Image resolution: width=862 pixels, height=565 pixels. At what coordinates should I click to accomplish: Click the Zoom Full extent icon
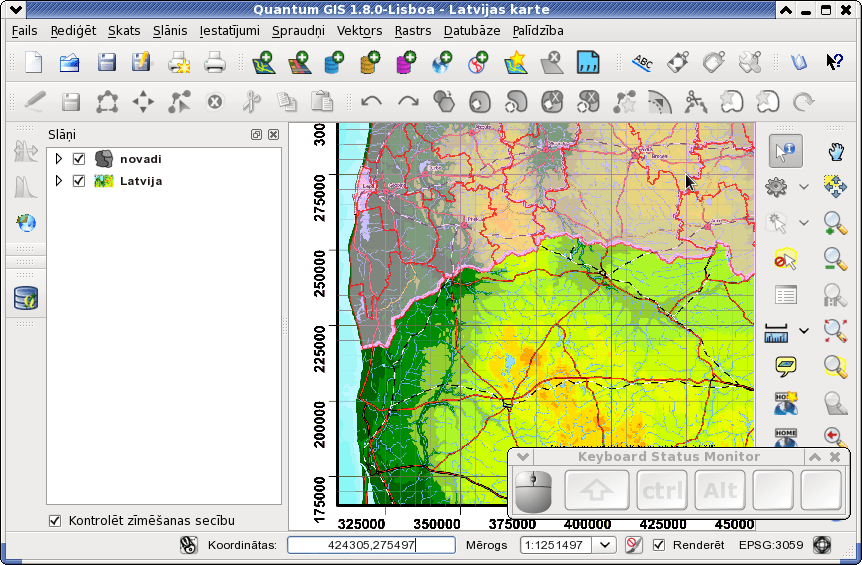click(836, 331)
